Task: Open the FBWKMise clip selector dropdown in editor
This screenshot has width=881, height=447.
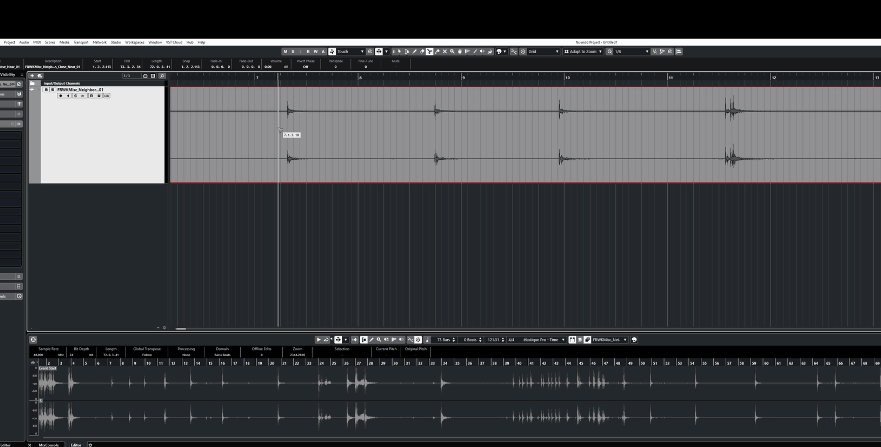Action: tap(610, 340)
